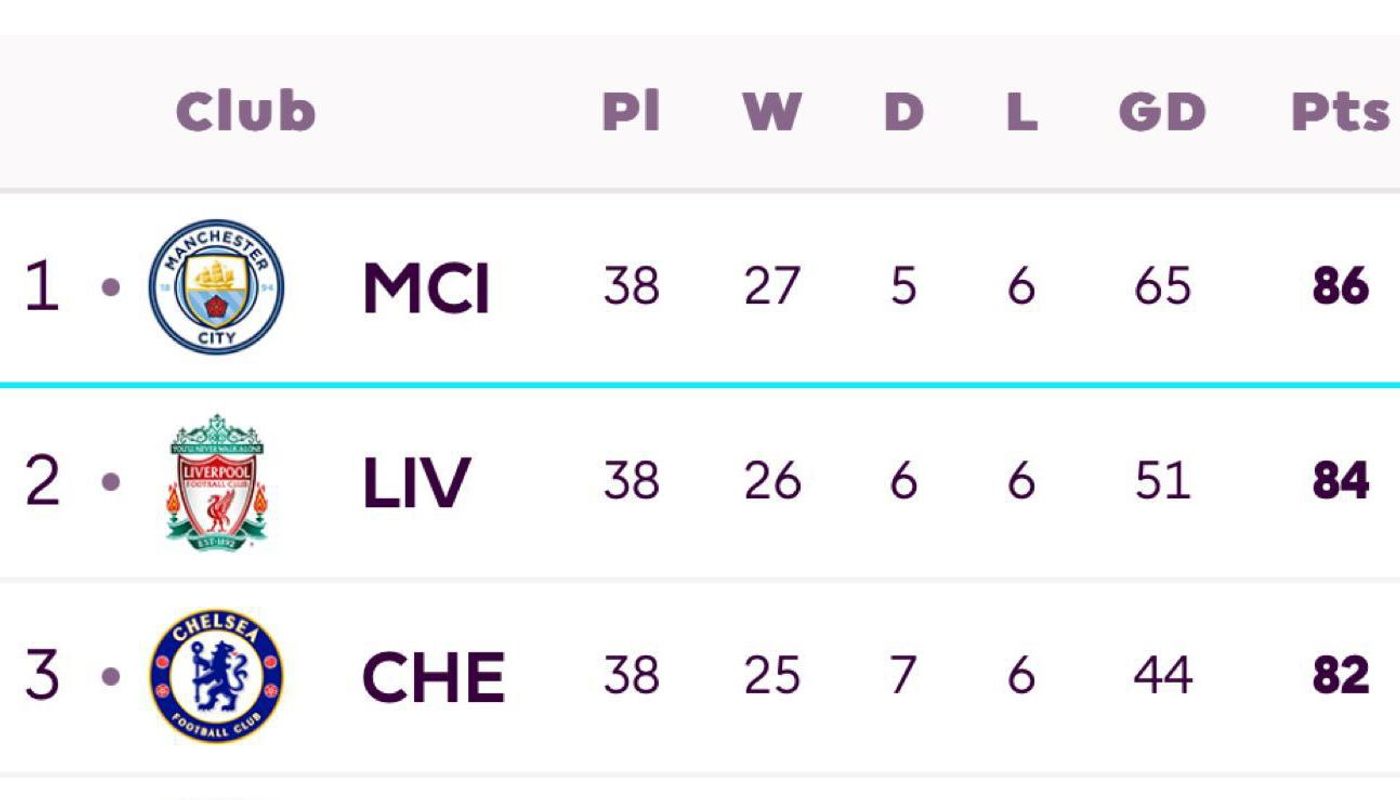This screenshot has height=800, width=1400.
Task: Click the Pl played column header
Action: point(631,111)
